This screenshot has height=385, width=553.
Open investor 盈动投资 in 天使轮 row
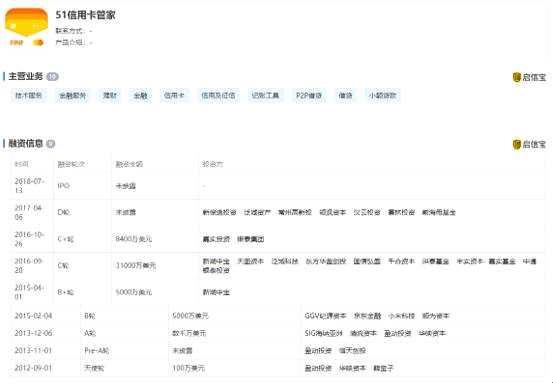point(318,368)
